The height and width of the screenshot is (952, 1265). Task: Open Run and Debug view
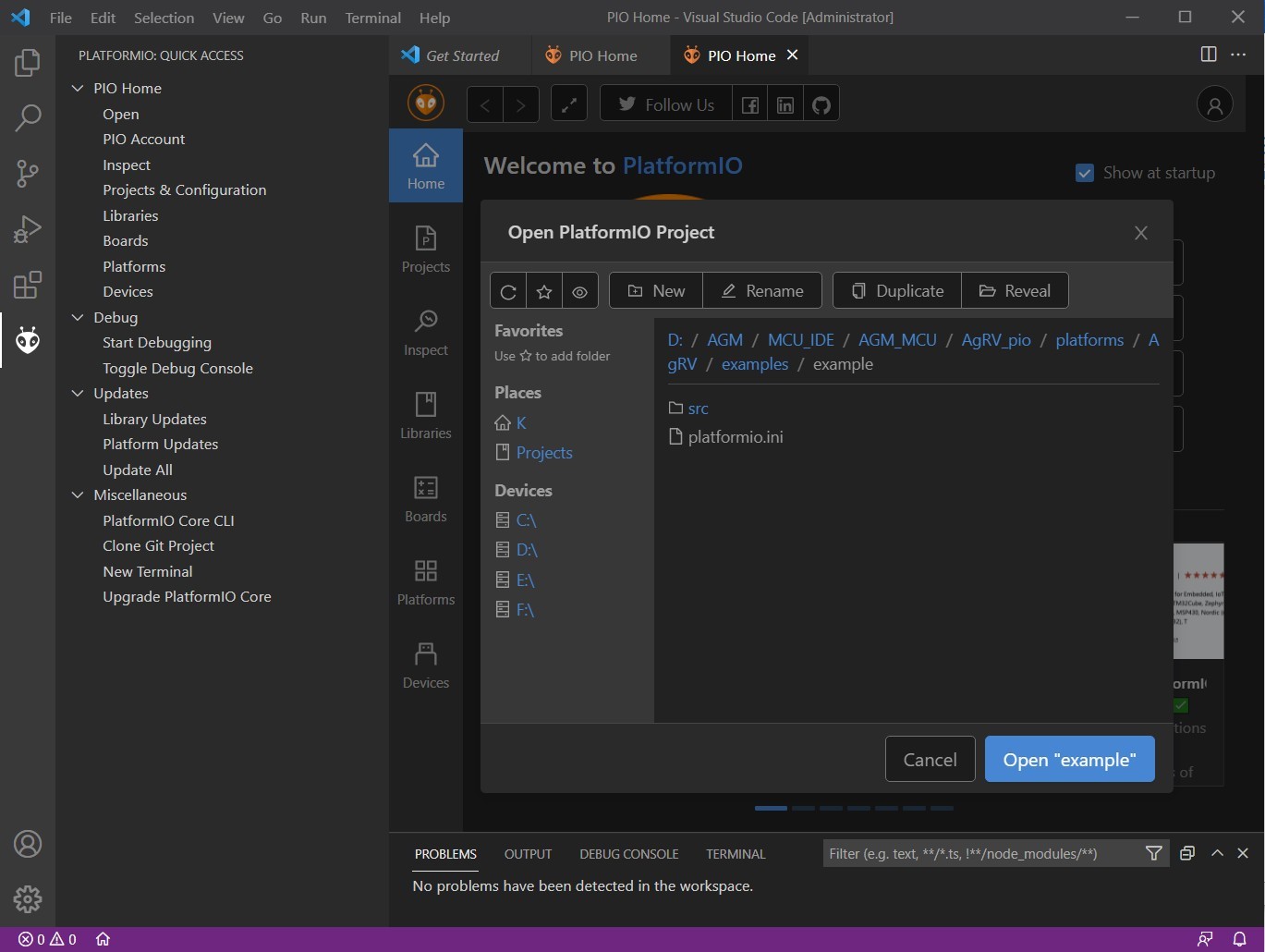point(28,229)
